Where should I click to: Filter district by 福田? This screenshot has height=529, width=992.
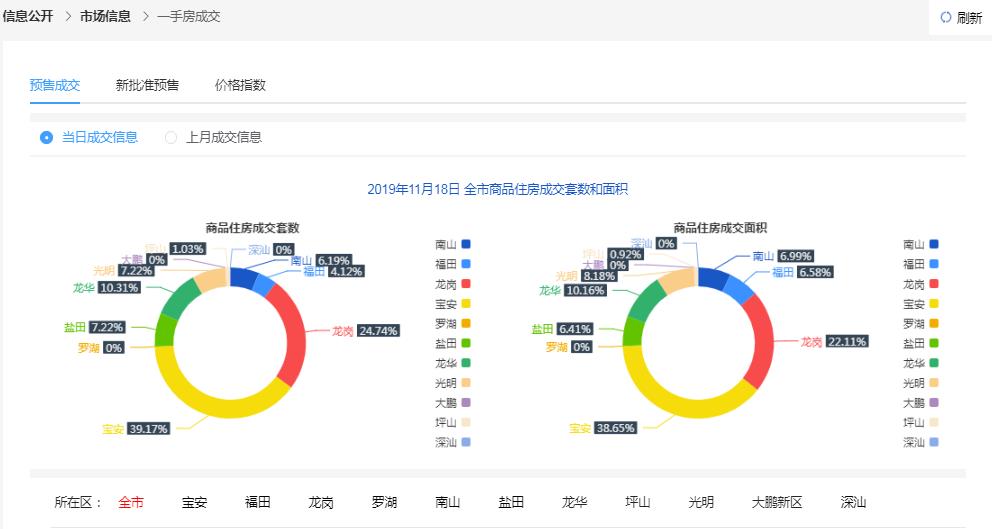(x=258, y=502)
